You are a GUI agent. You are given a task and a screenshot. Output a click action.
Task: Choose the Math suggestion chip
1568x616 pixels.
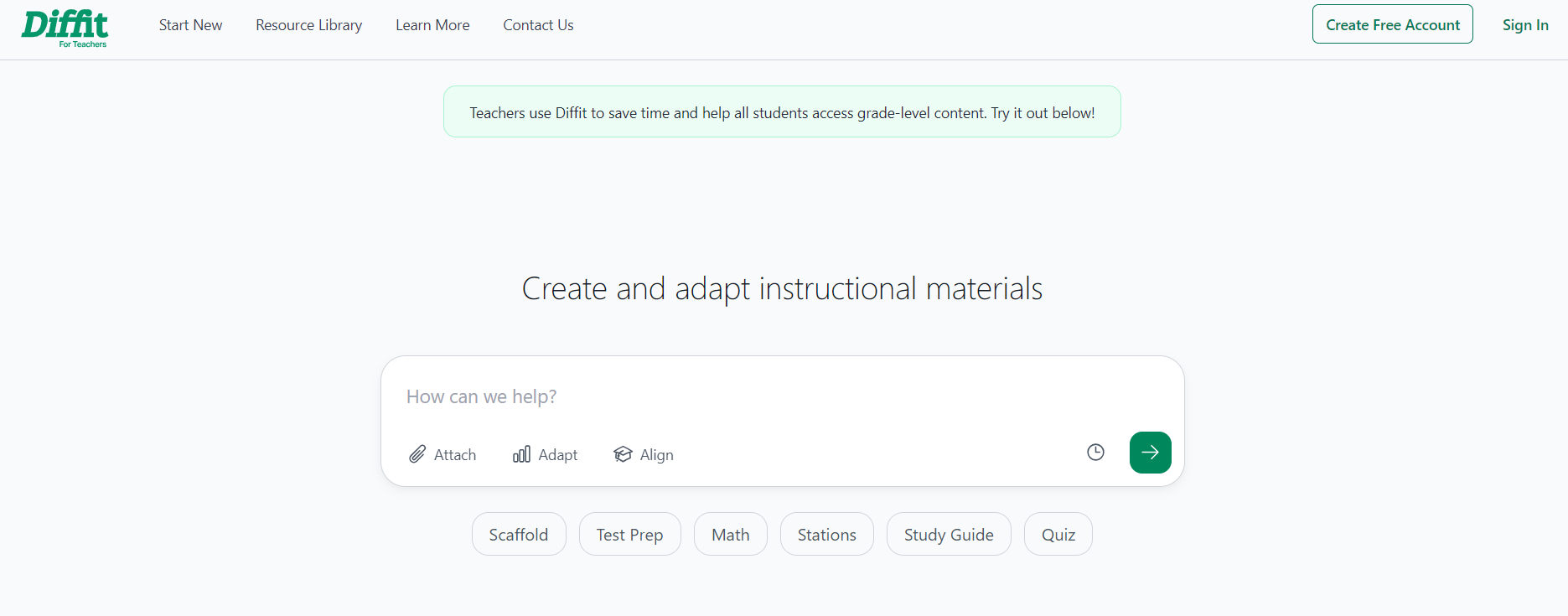point(731,534)
